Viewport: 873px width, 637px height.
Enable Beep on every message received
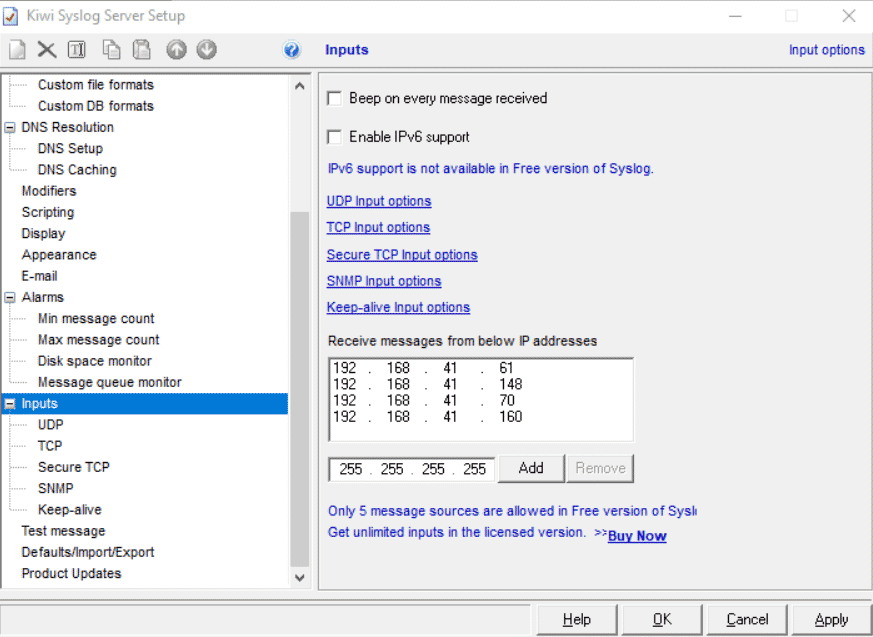tap(335, 99)
